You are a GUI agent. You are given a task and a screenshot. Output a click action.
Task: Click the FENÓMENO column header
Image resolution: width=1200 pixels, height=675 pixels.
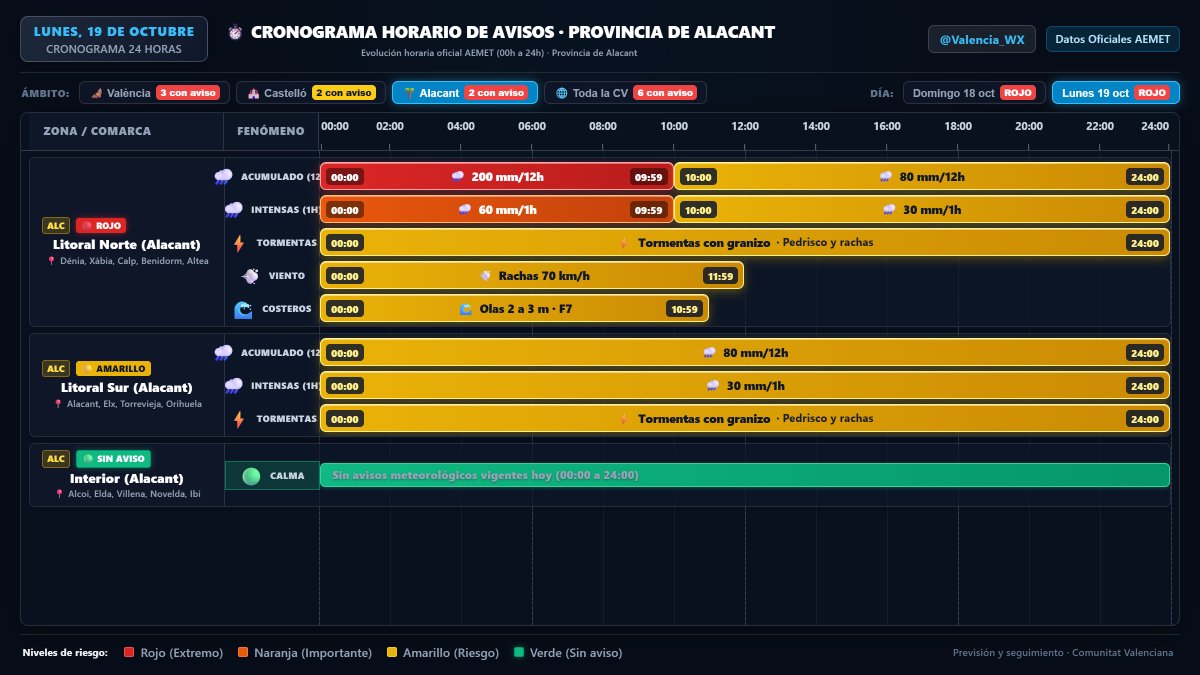(271, 131)
